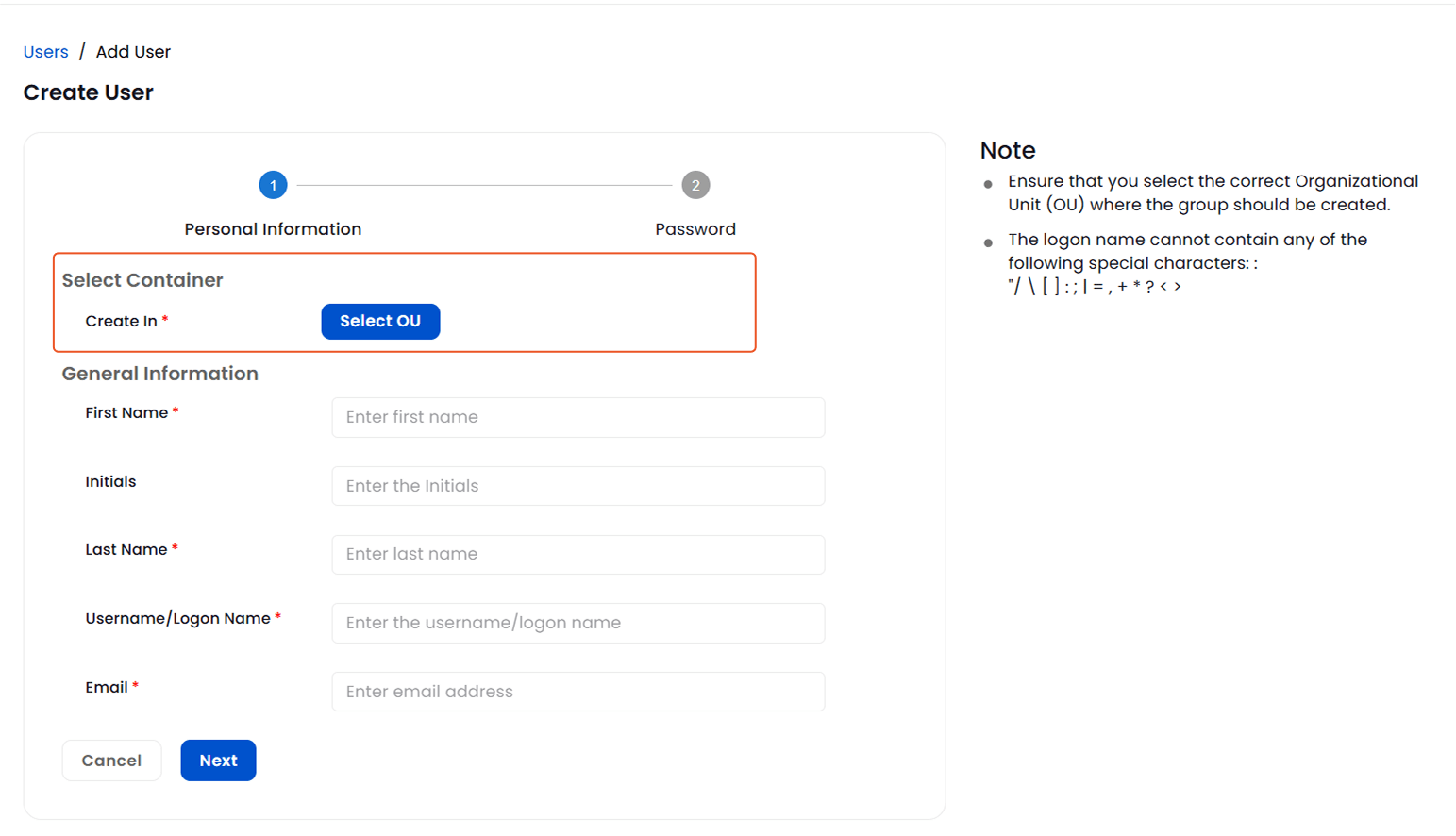Click the Add User breadcrumb item

[133, 51]
